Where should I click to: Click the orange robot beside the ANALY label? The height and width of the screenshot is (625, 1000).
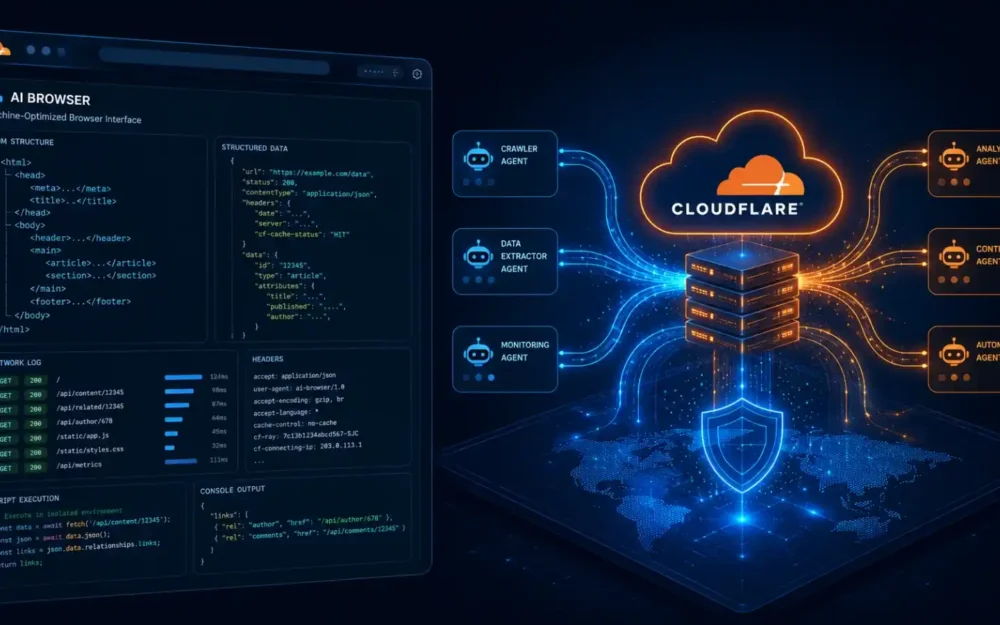pyautogui.click(x=953, y=156)
